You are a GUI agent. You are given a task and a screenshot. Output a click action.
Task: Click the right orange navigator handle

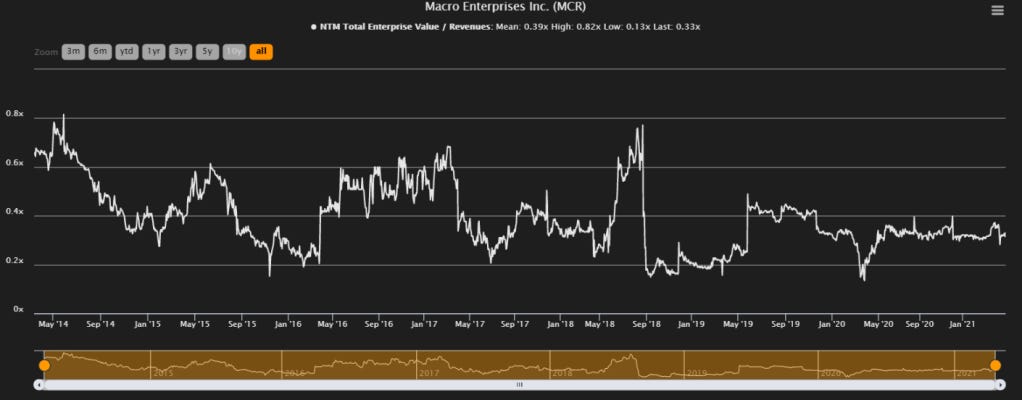995,365
